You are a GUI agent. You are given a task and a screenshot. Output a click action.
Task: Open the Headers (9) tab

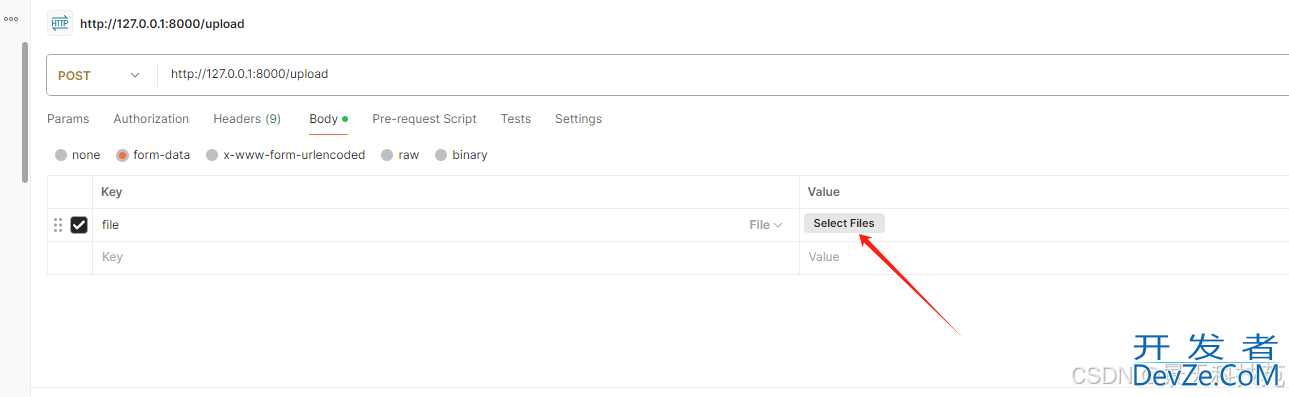(x=247, y=119)
